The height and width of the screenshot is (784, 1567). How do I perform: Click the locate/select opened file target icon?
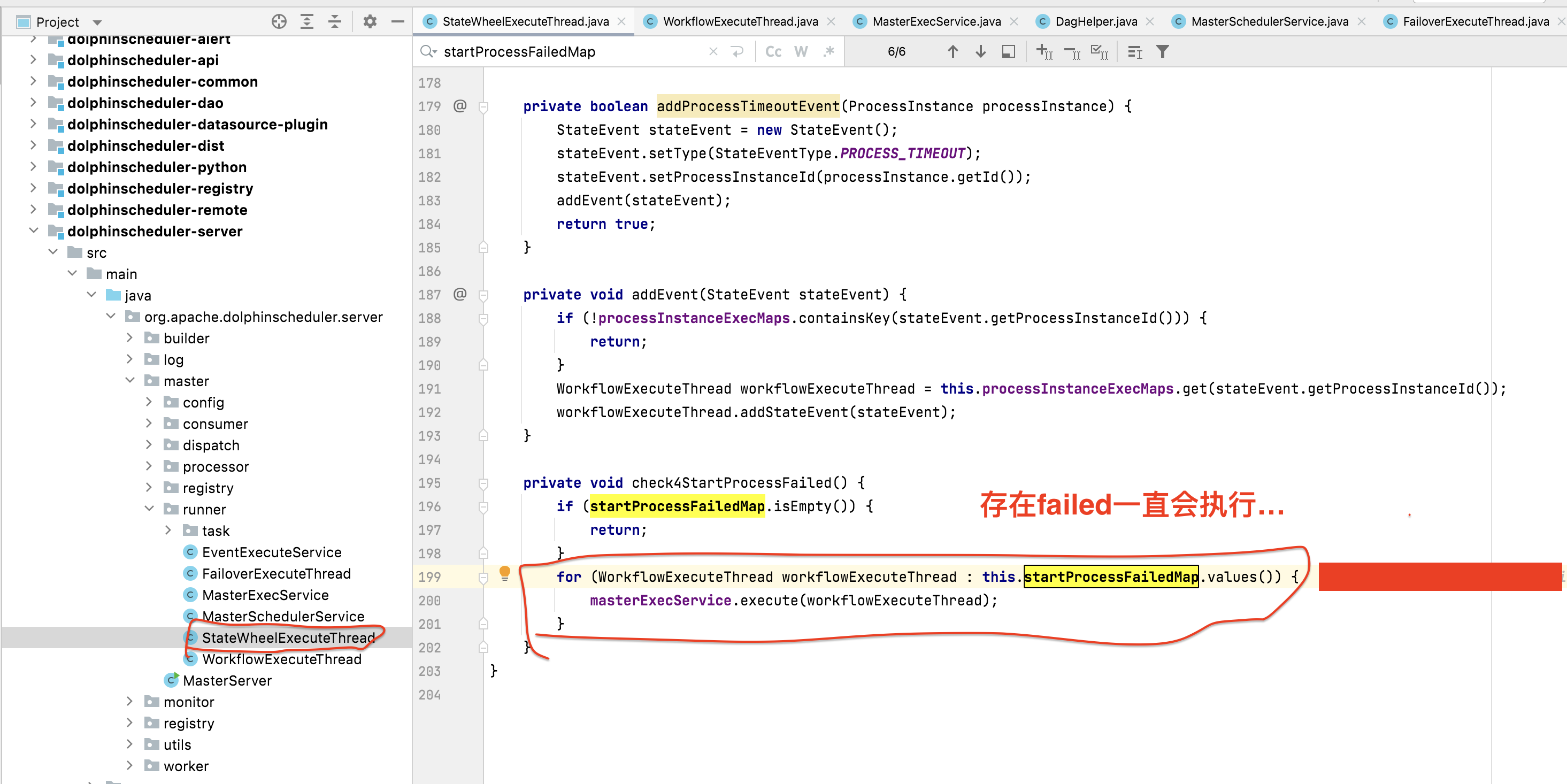point(279,22)
